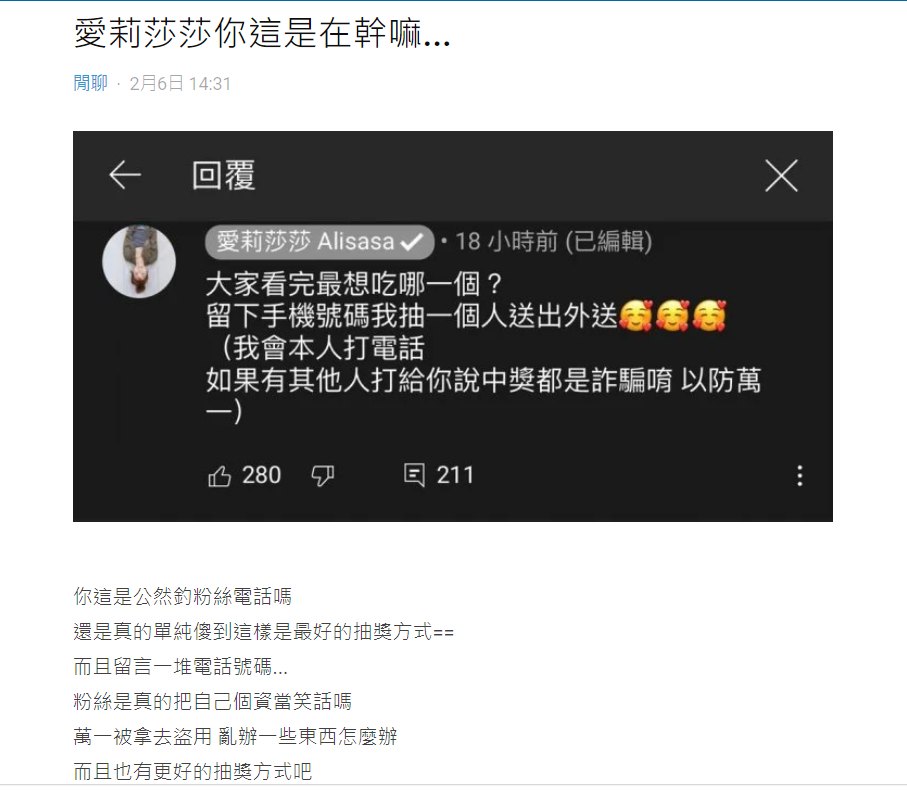Image resolution: width=907 pixels, height=791 pixels.
Task: Click the line 而且也有更好的抽獎方式吧
Action: pos(193,771)
